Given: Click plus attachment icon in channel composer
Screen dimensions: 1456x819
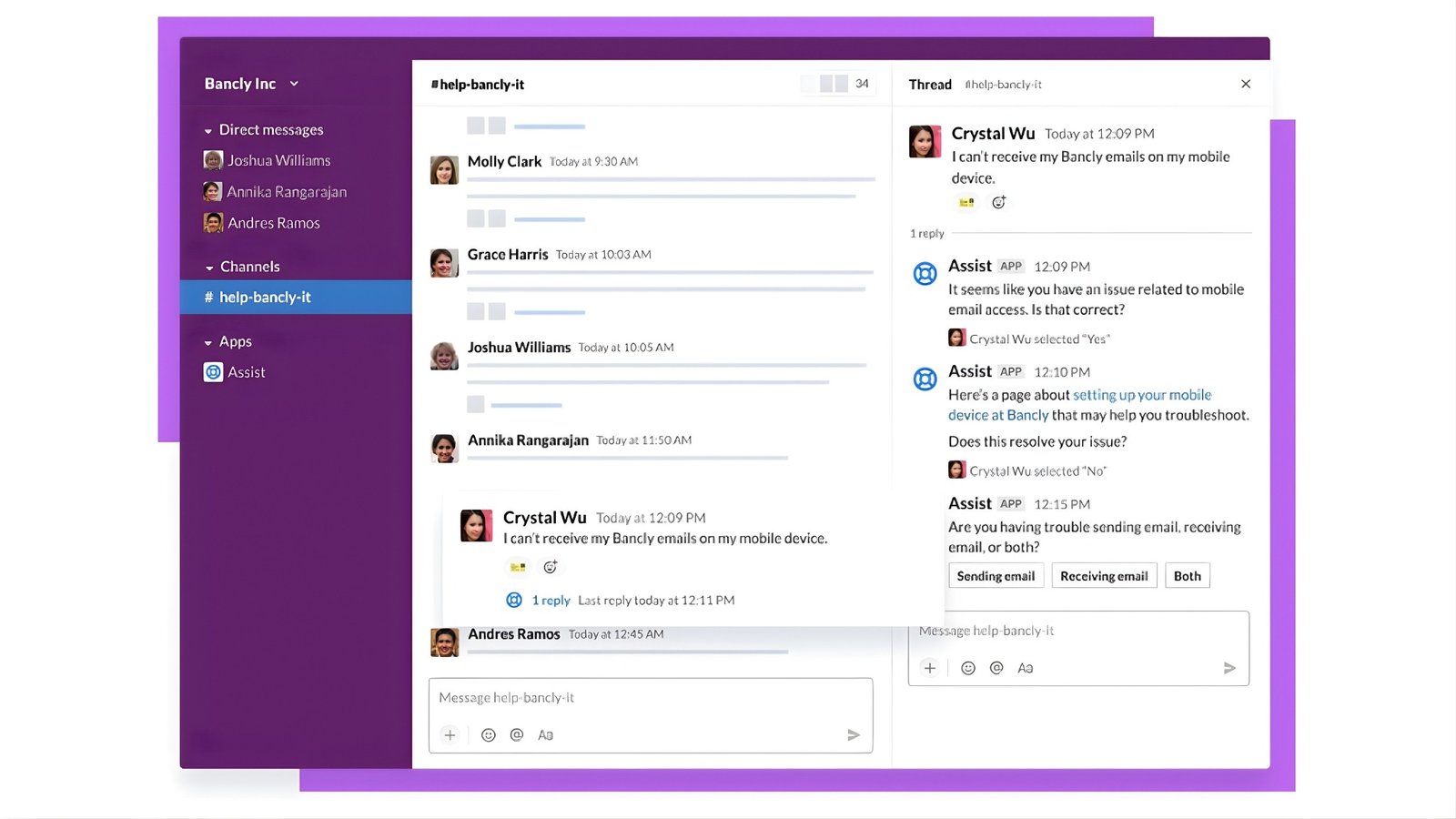Looking at the screenshot, I should pyautogui.click(x=450, y=735).
